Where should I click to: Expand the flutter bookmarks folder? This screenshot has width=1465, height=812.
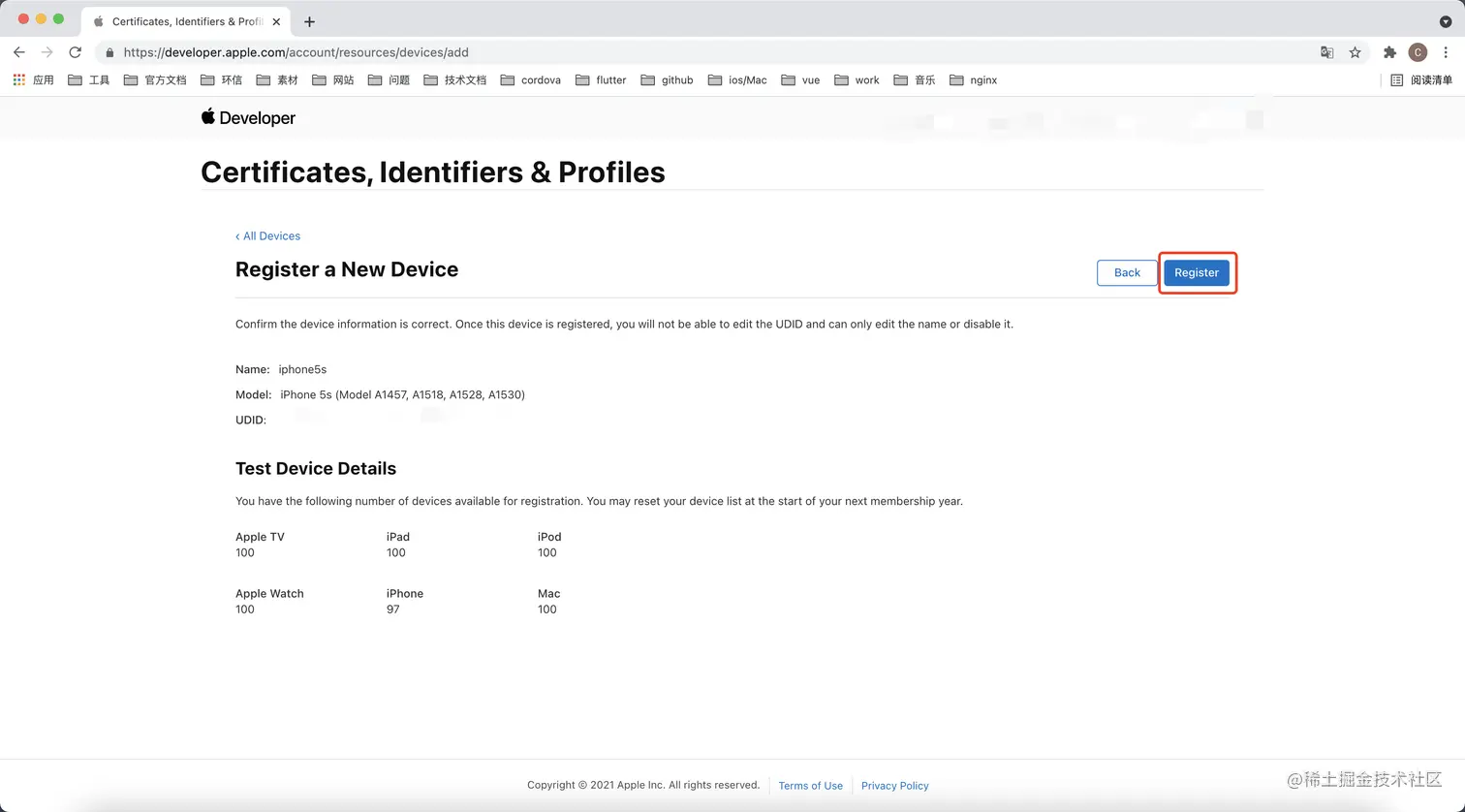pos(601,80)
